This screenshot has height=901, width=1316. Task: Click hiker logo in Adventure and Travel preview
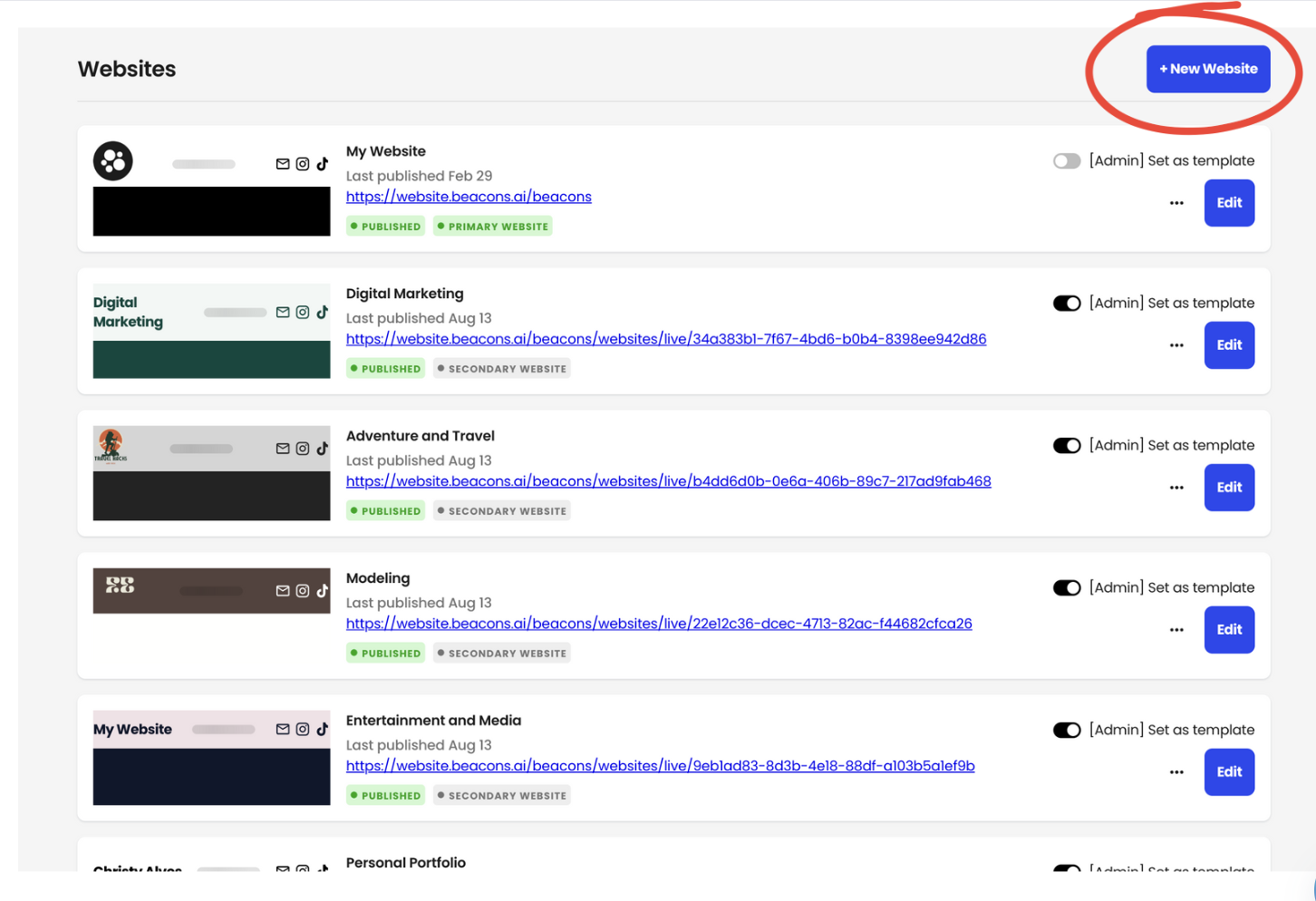tap(111, 445)
